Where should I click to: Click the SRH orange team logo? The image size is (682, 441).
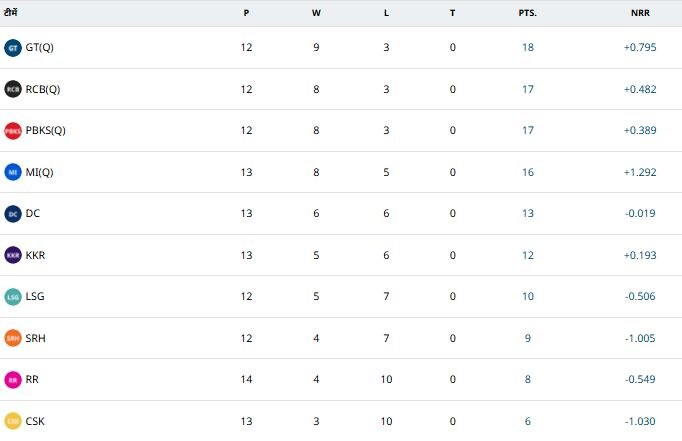pyautogui.click(x=13, y=338)
